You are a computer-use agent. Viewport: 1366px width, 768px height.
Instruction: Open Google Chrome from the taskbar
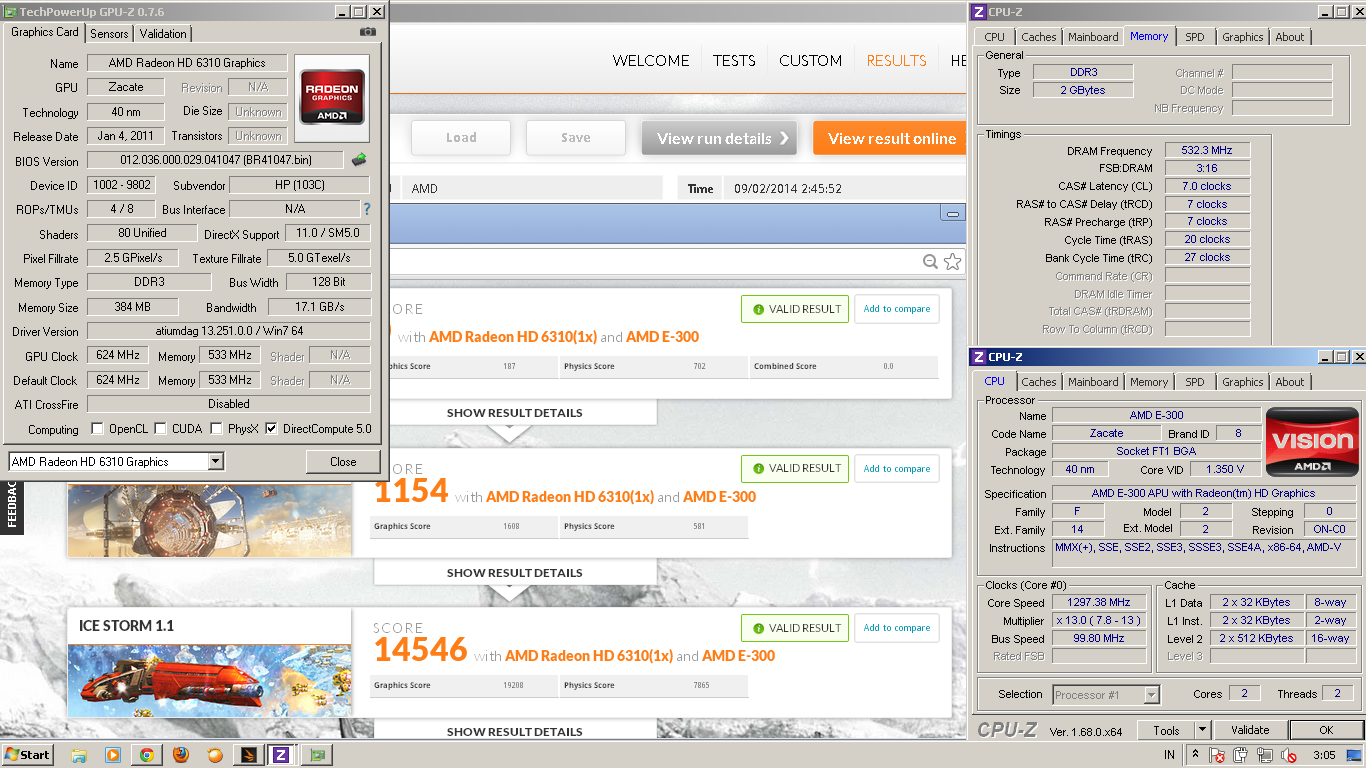click(x=146, y=755)
